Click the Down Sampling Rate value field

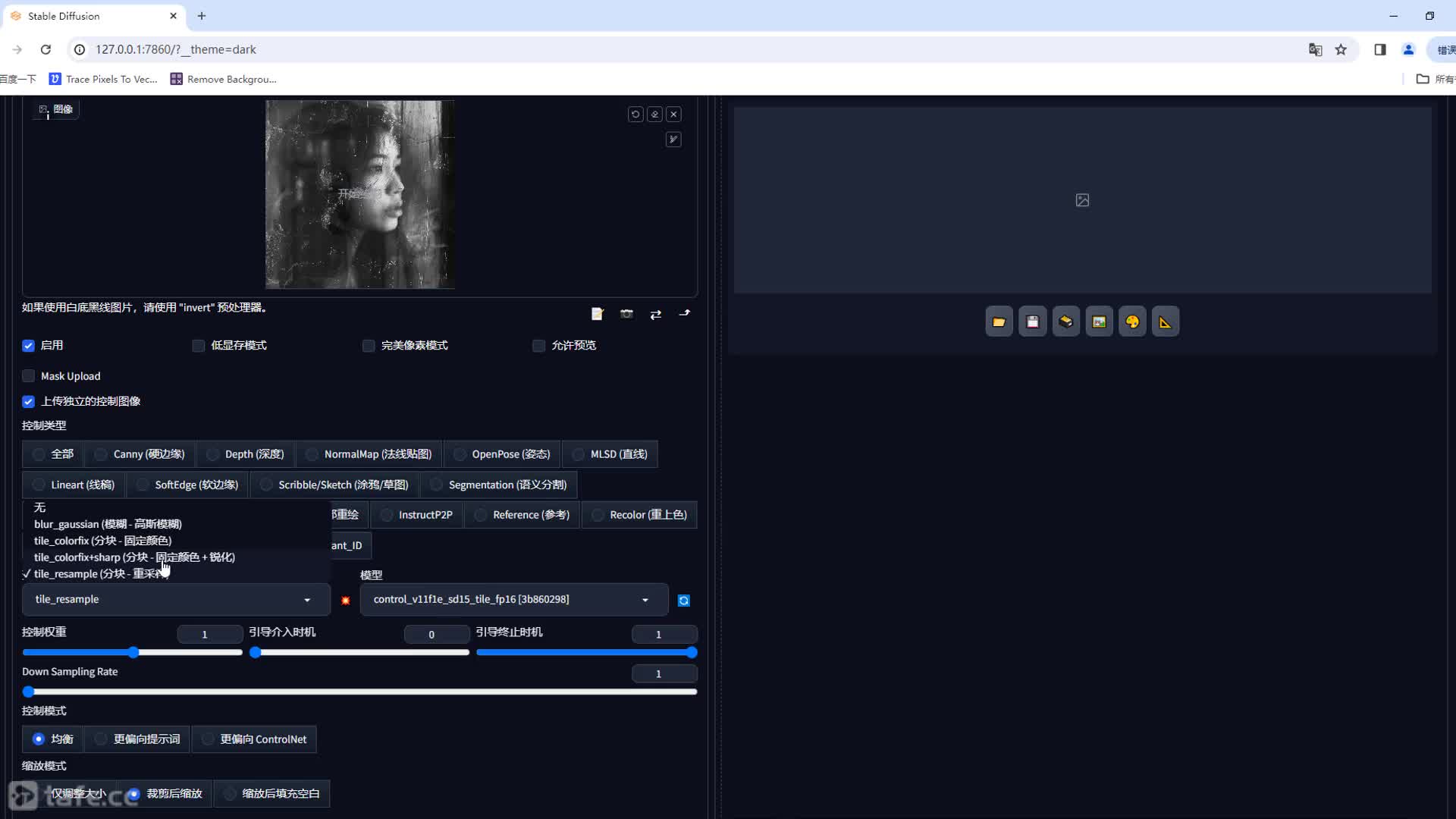point(664,674)
